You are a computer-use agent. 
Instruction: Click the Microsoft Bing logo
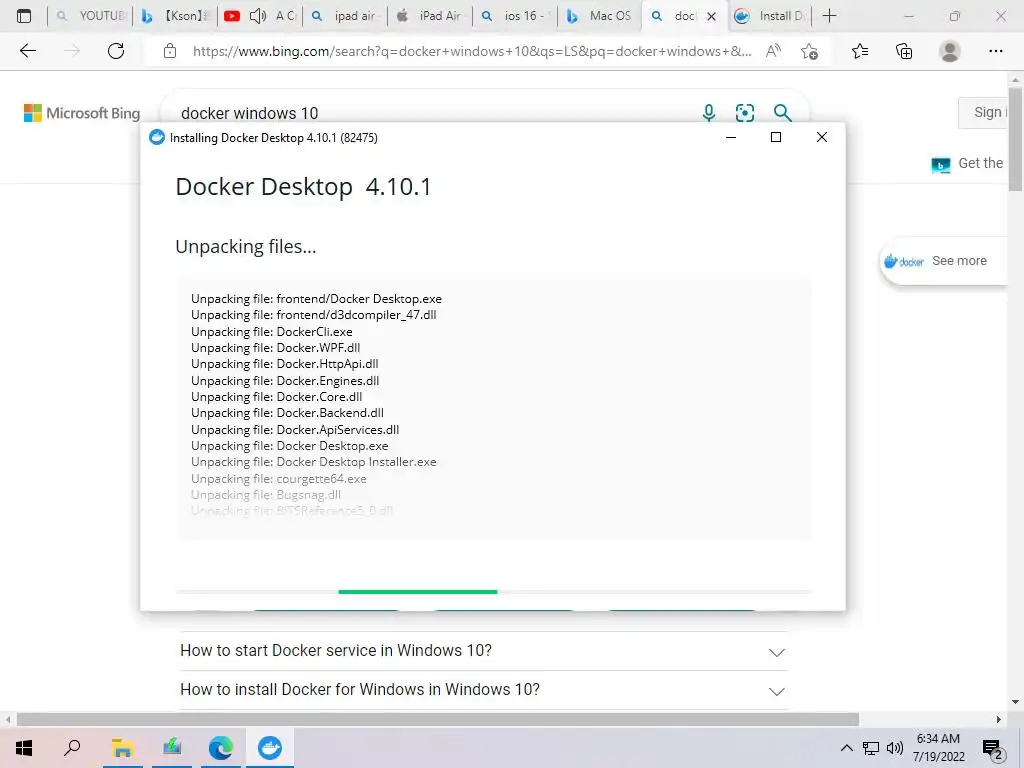pos(82,113)
